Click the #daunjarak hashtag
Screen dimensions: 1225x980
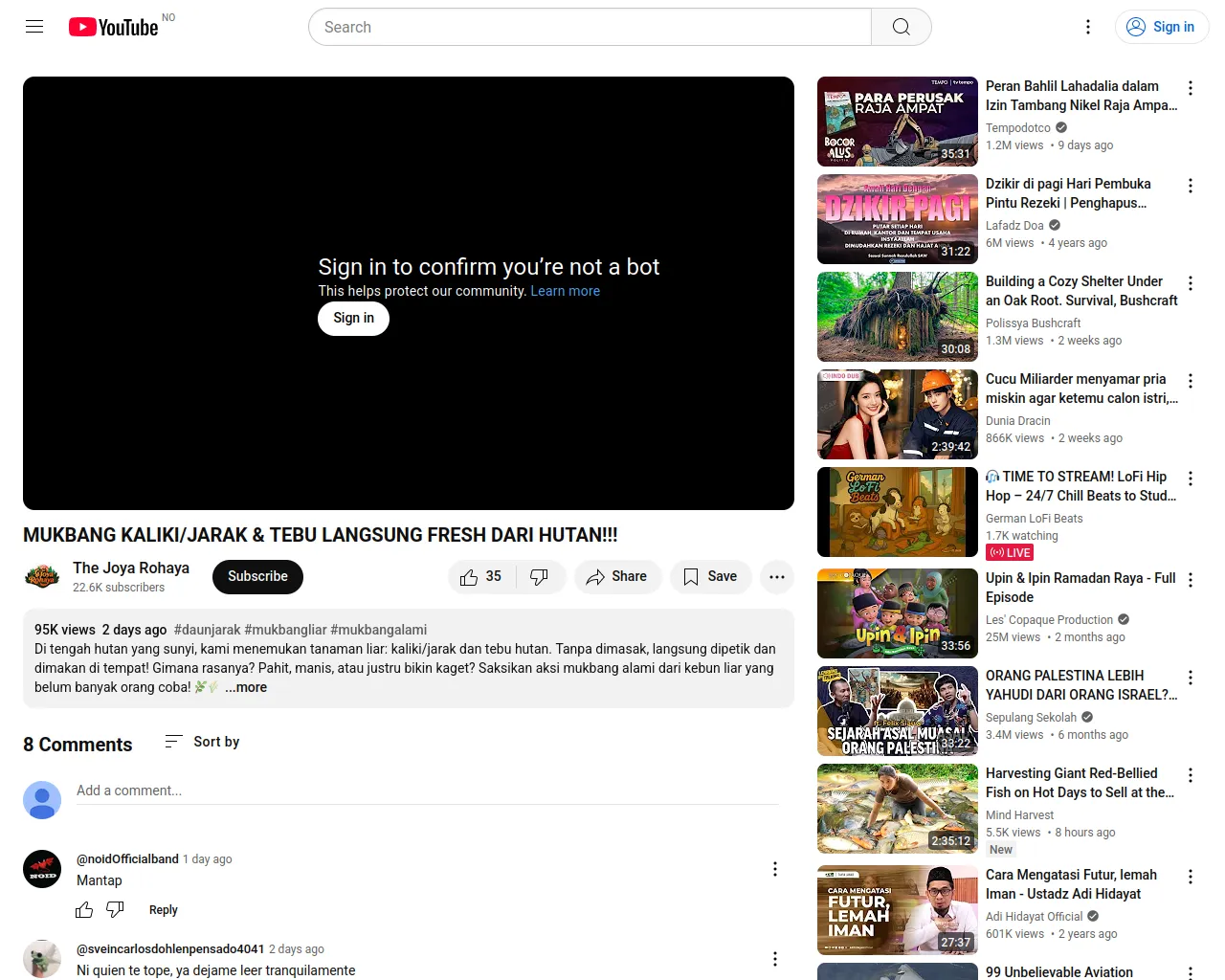(207, 630)
